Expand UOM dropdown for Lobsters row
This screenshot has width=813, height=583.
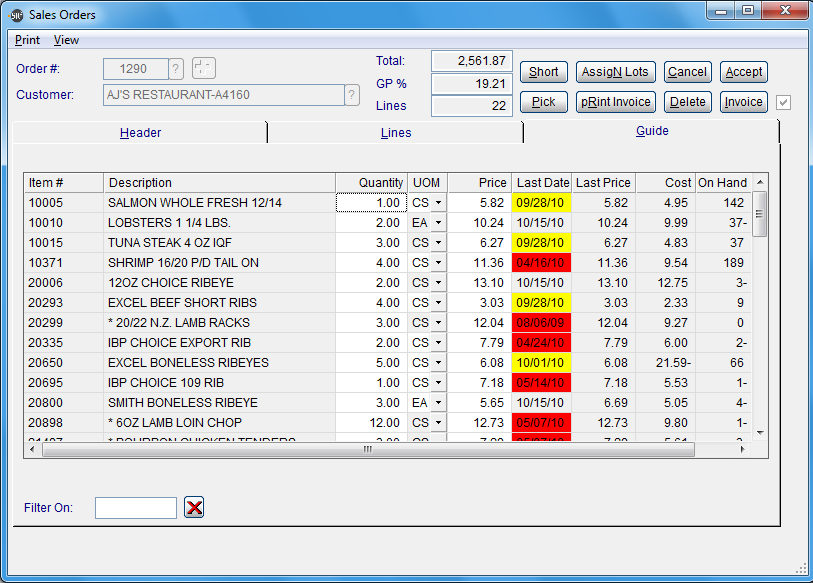click(438, 223)
